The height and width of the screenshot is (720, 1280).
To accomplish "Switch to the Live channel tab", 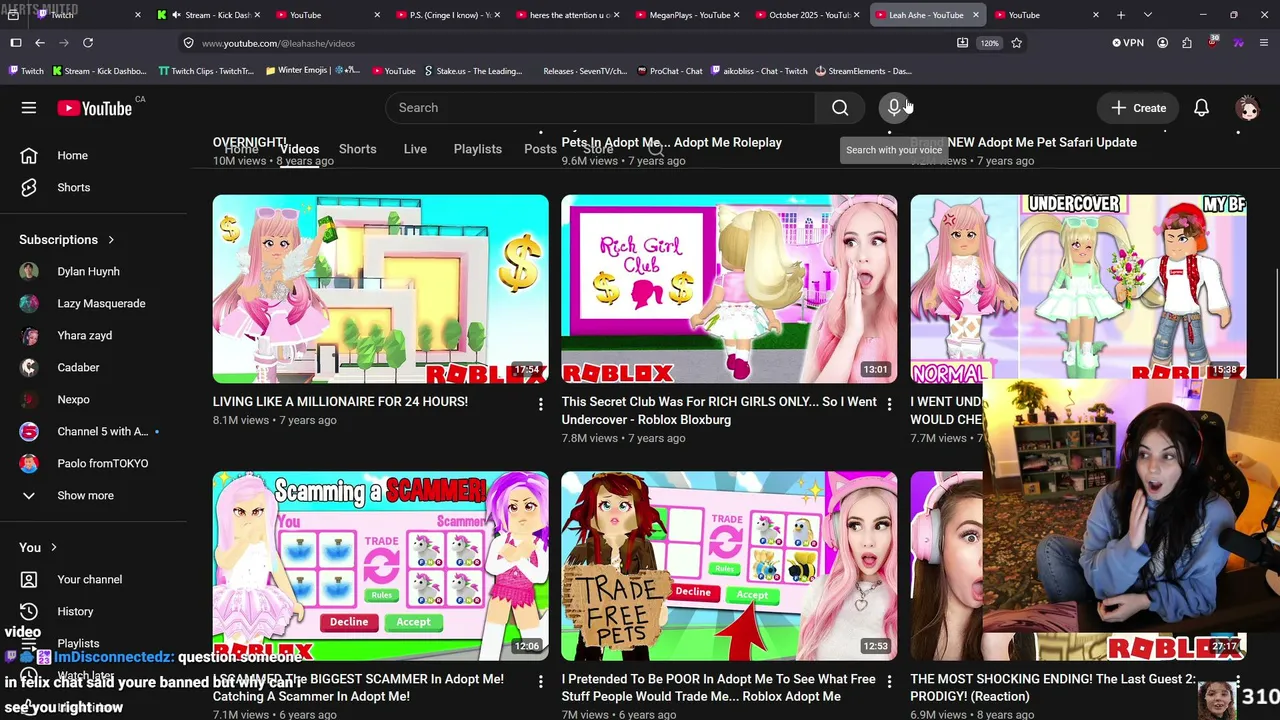I will click(415, 149).
